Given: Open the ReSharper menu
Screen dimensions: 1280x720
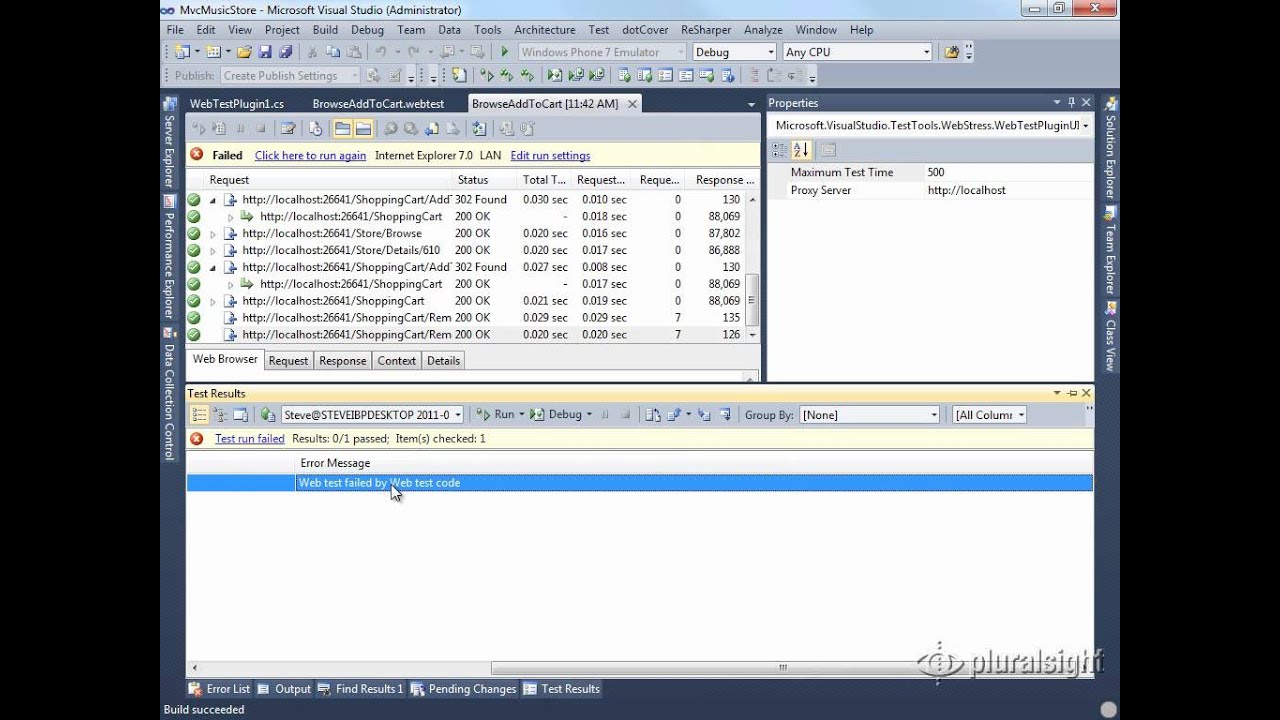Looking at the screenshot, I should click(706, 30).
